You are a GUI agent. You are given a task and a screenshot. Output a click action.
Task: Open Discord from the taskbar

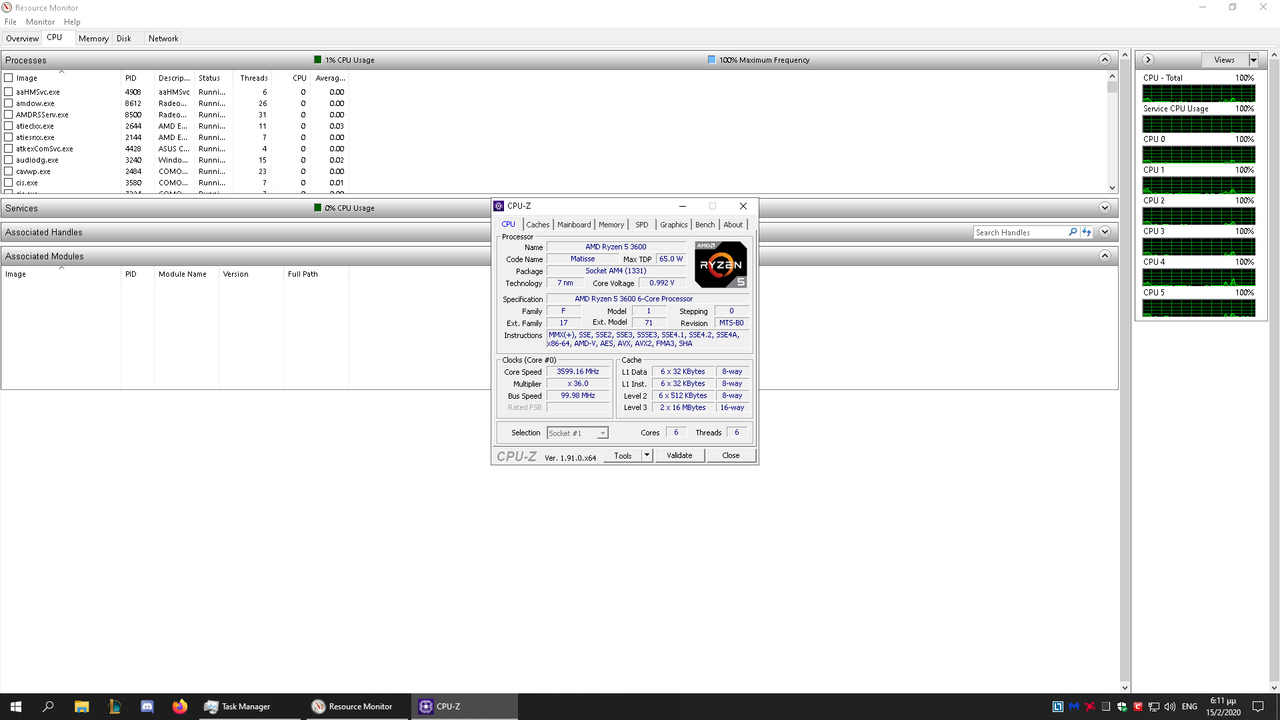pos(147,706)
